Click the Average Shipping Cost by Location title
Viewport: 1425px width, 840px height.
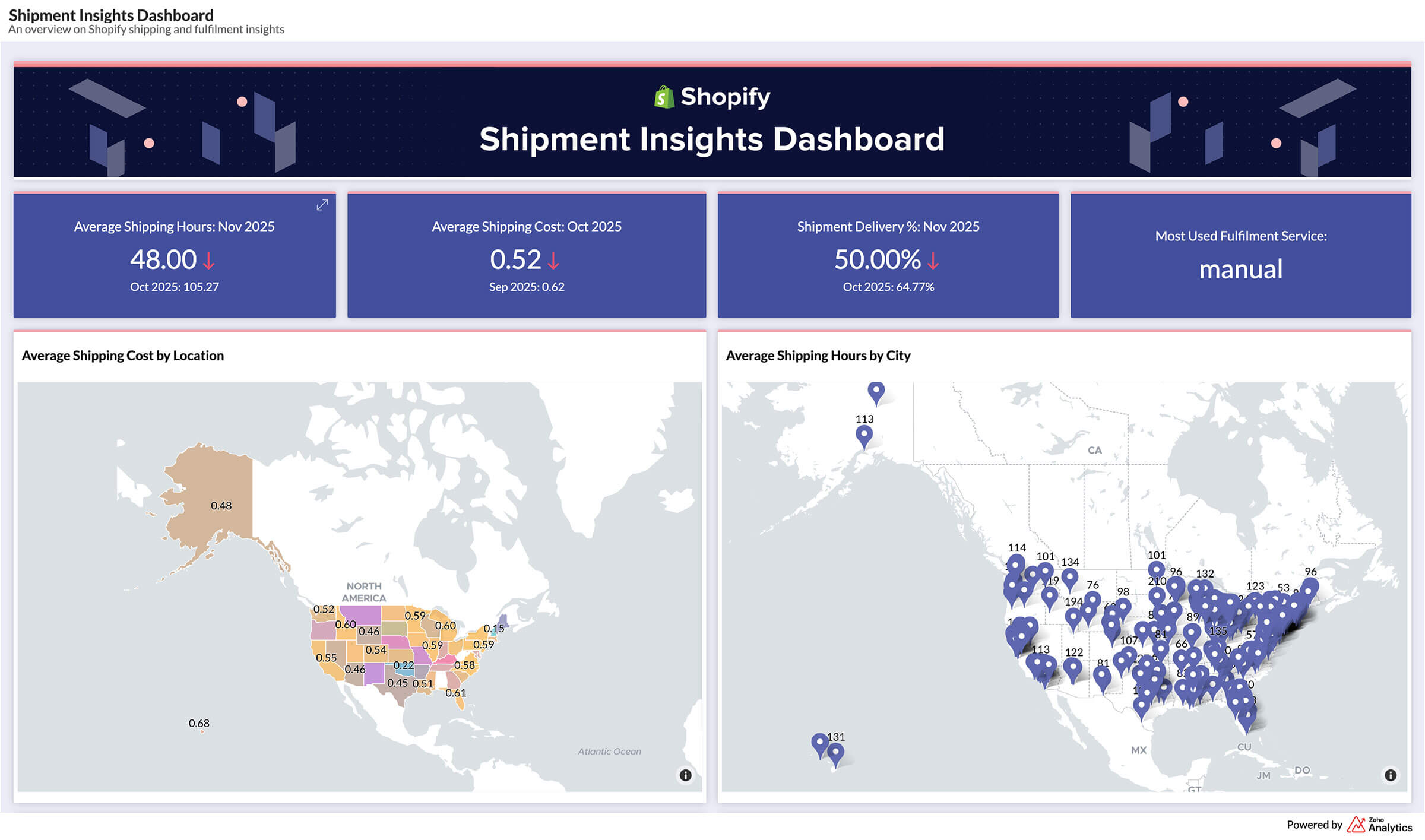(123, 356)
